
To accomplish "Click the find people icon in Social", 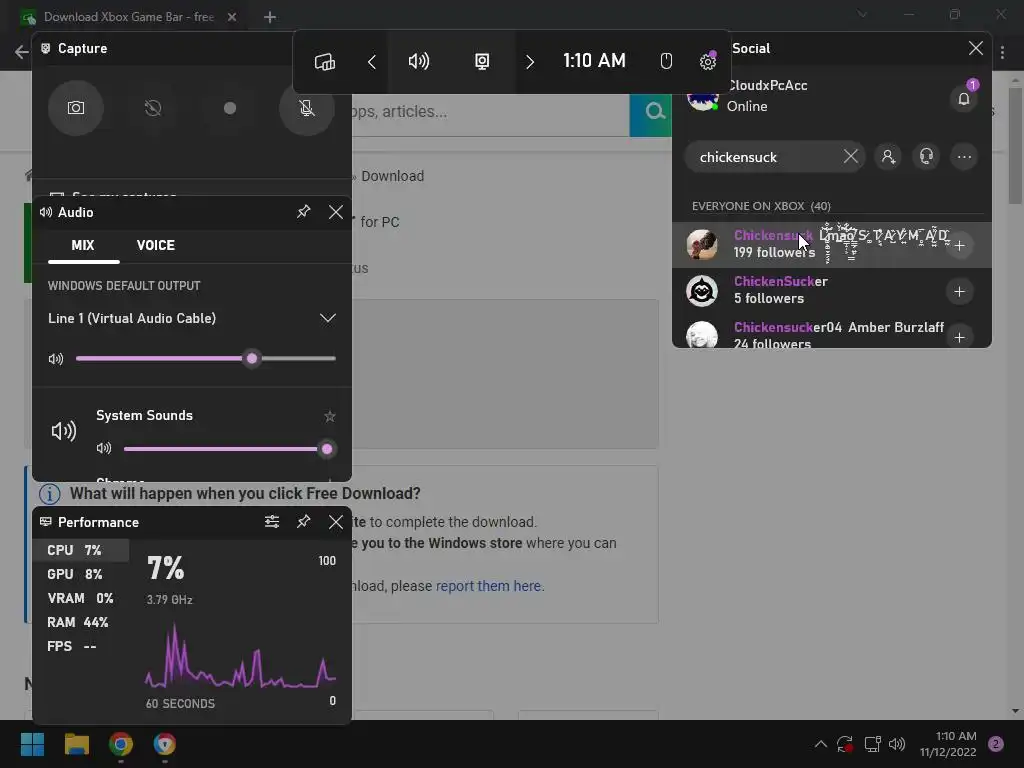I will tap(888, 157).
